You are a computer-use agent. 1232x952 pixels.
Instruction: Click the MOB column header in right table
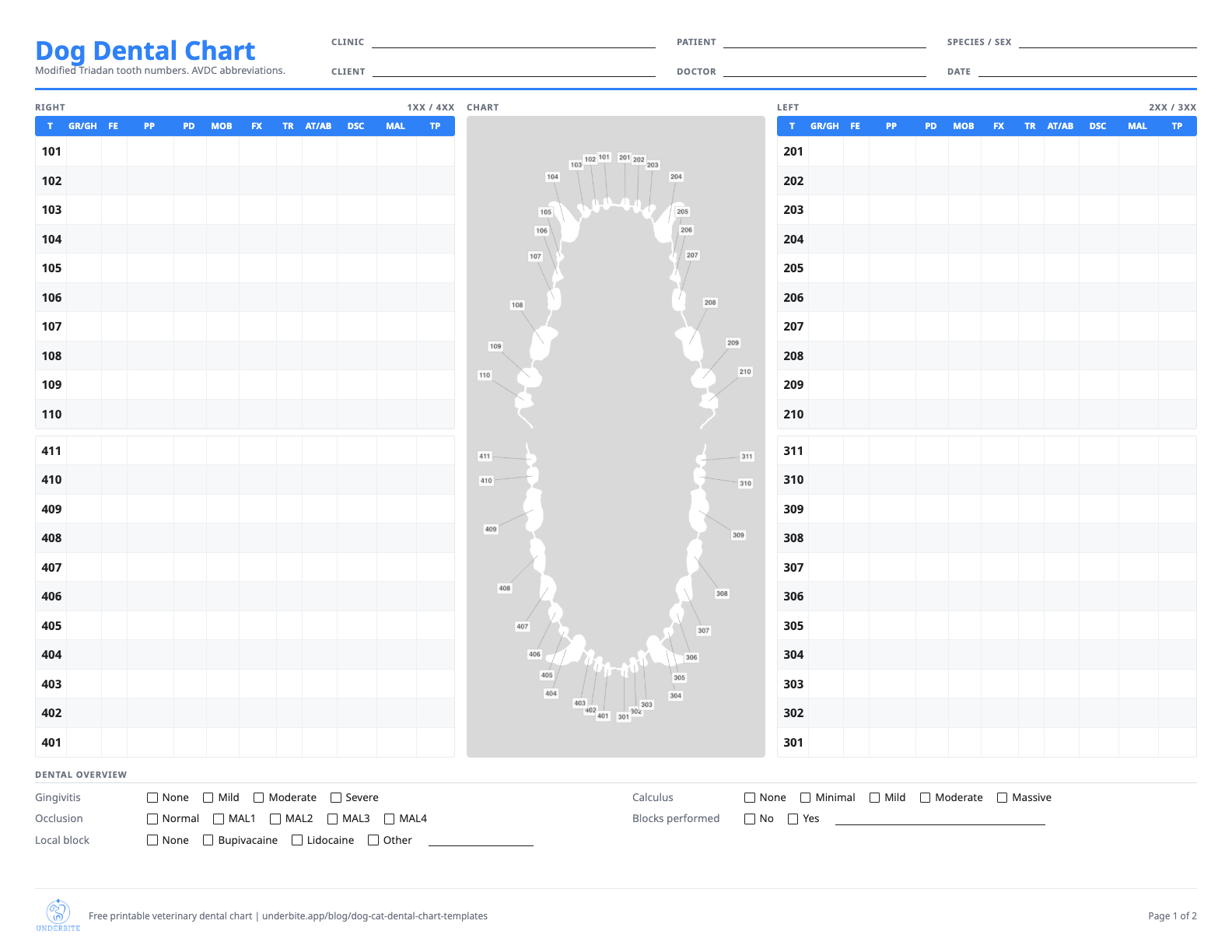click(x=222, y=126)
